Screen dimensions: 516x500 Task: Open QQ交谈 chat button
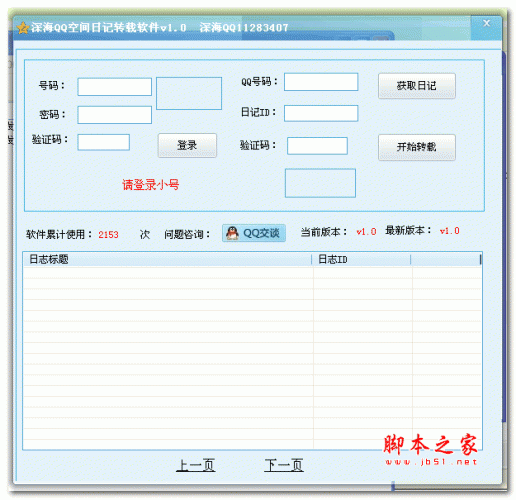pyautogui.click(x=254, y=233)
